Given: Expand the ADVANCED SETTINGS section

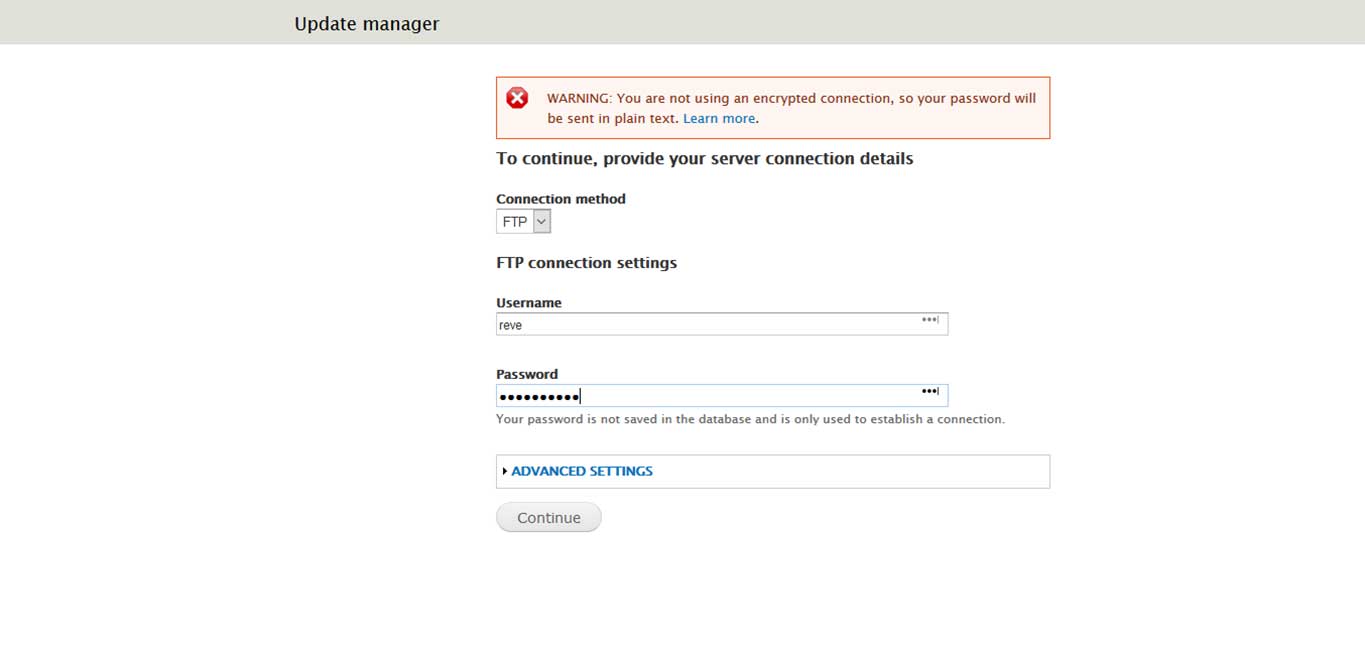Looking at the screenshot, I should coord(582,471).
